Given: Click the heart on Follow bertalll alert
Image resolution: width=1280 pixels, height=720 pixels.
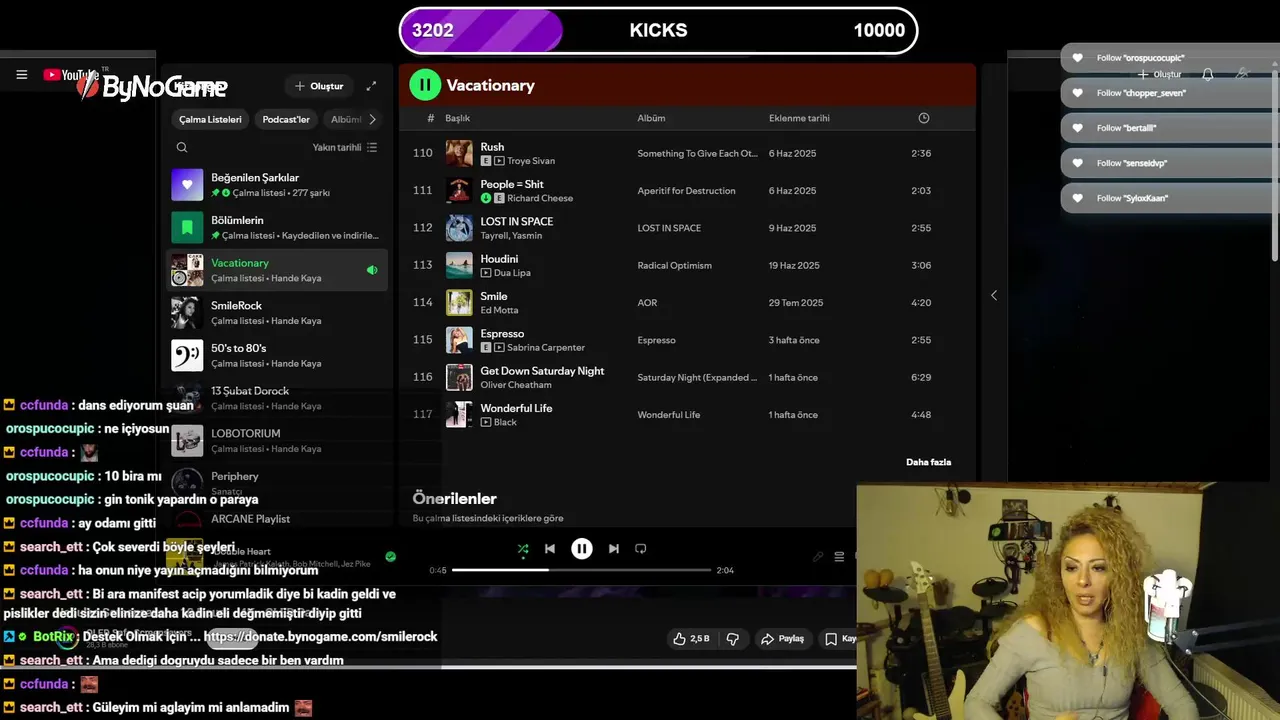Looking at the screenshot, I should click(x=1077, y=128).
